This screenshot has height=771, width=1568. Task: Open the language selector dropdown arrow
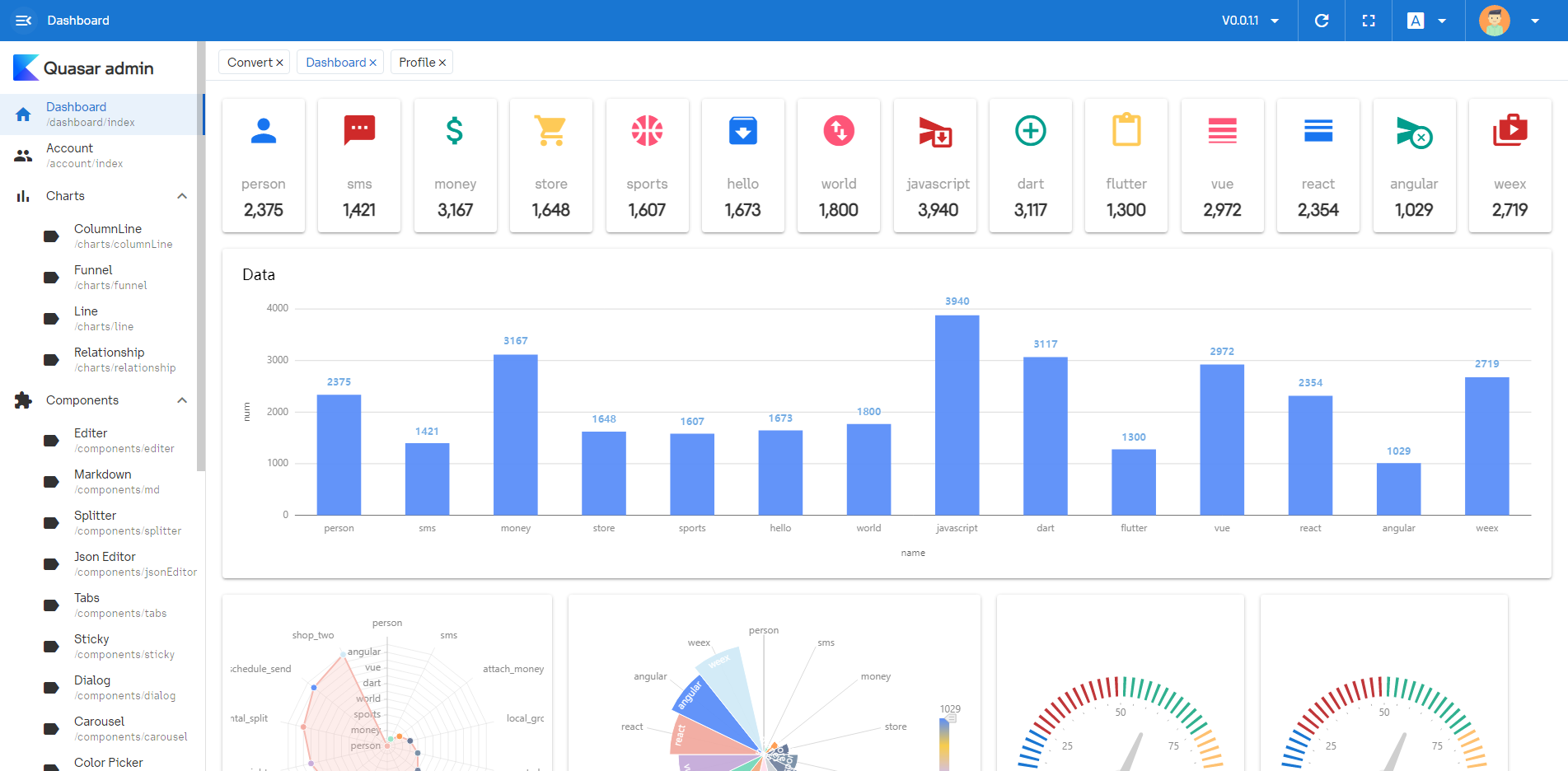point(1442,21)
